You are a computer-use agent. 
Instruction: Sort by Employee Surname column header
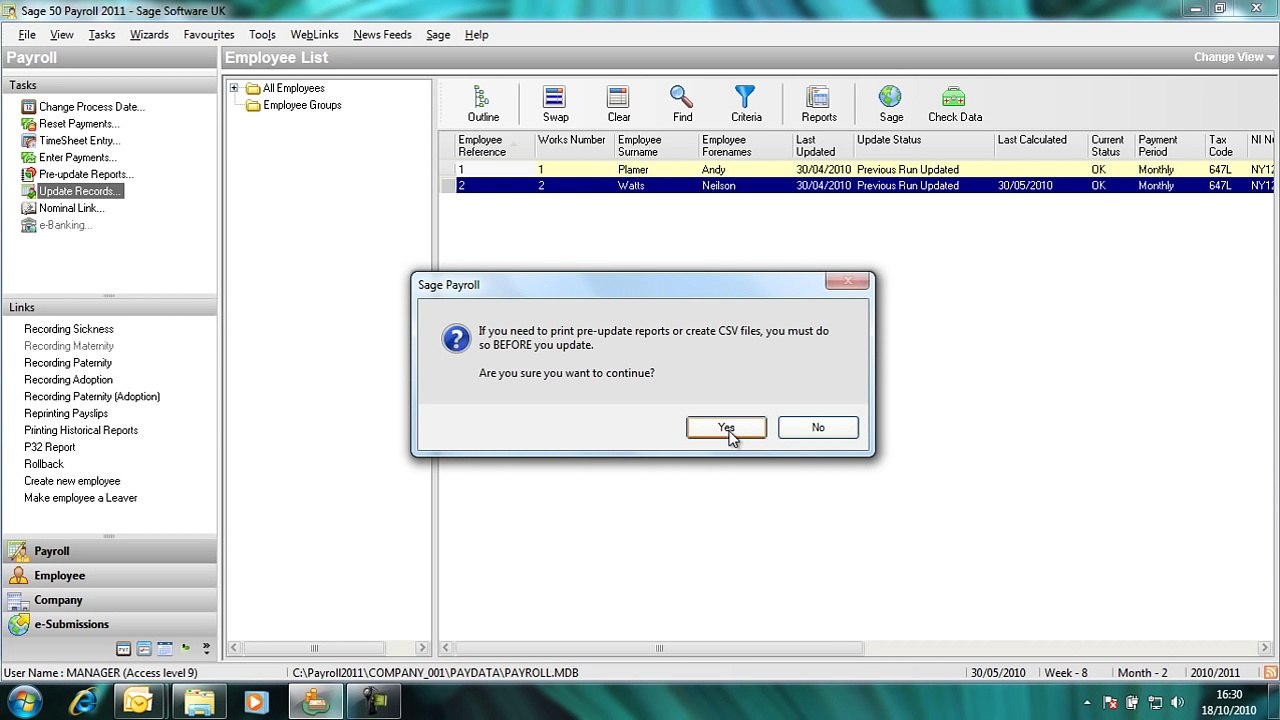[655, 146]
